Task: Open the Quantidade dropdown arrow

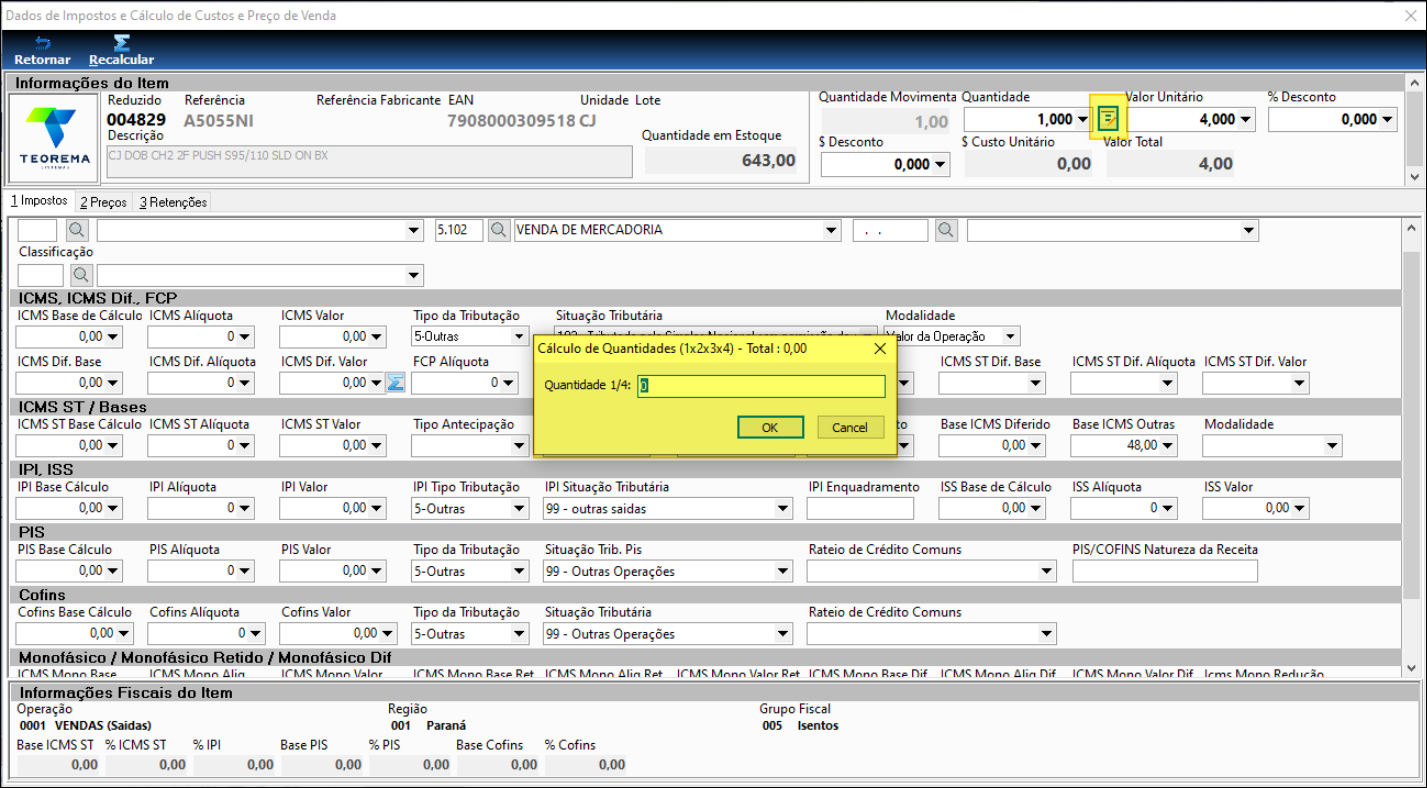Action: coord(1084,120)
